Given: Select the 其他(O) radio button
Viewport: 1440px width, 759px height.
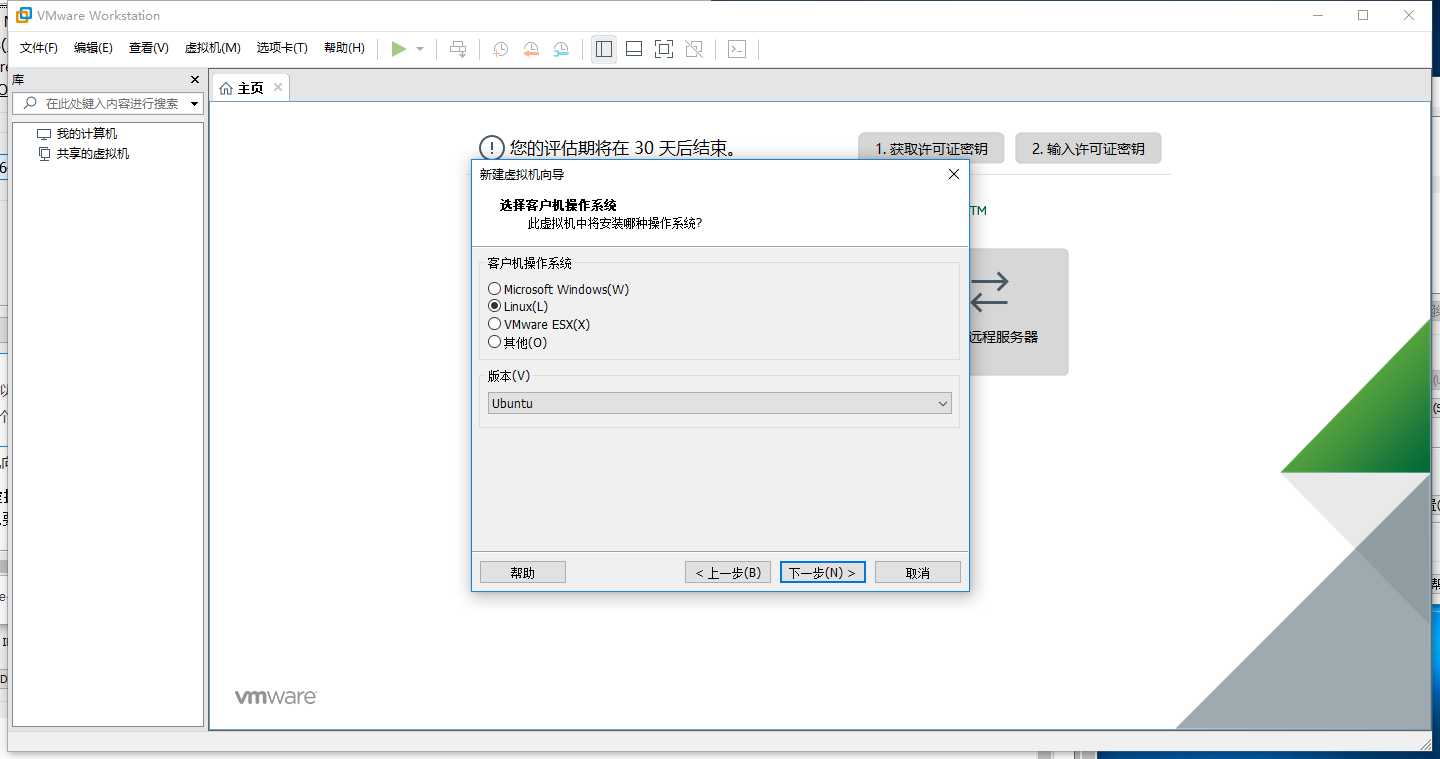Looking at the screenshot, I should point(494,342).
